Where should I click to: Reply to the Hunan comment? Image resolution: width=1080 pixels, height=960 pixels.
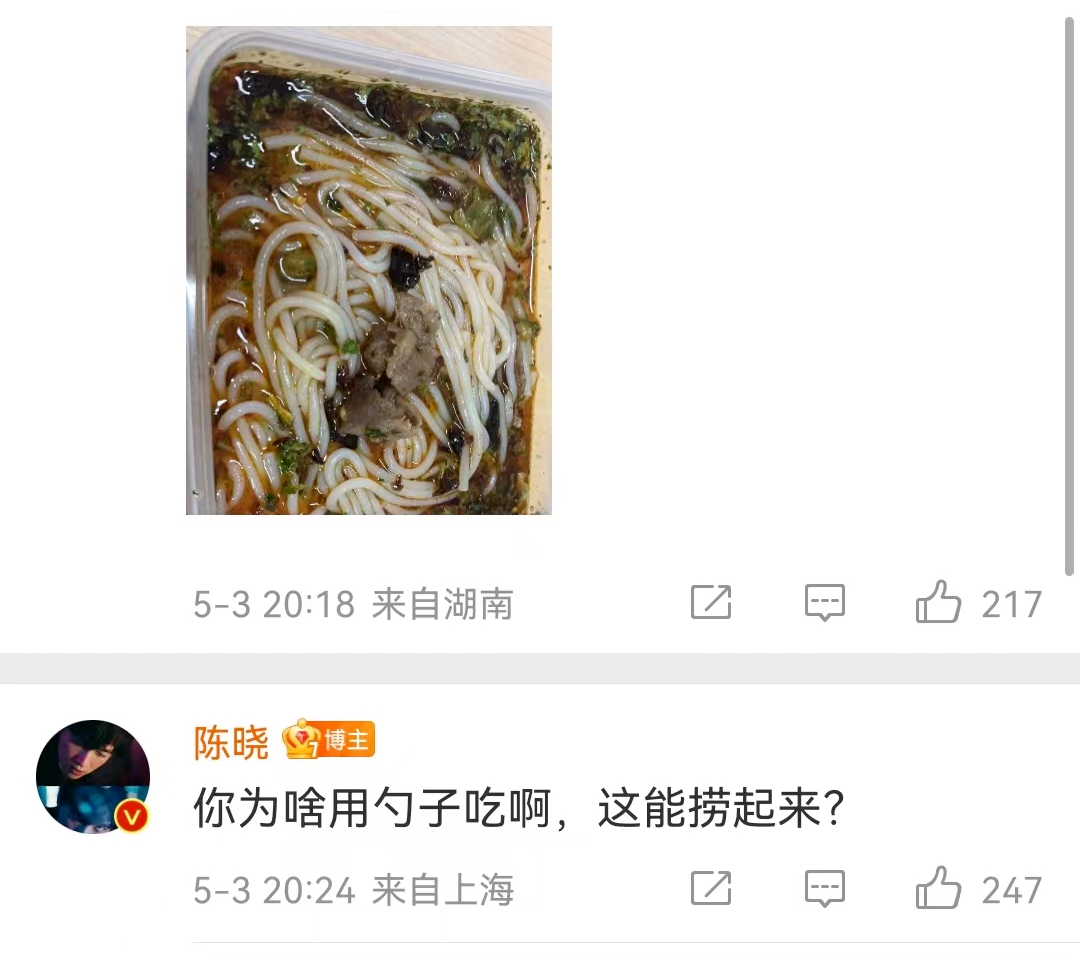(x=824, y=603)
